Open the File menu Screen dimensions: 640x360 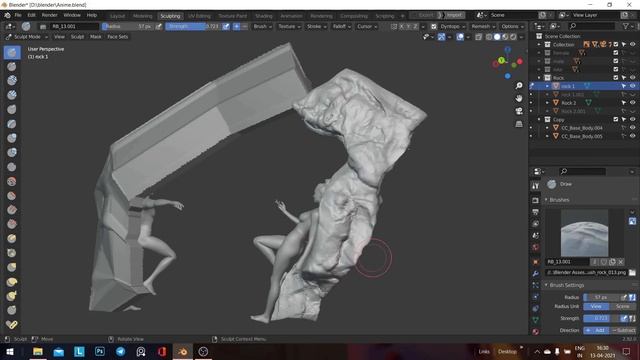tap(18, 15)
